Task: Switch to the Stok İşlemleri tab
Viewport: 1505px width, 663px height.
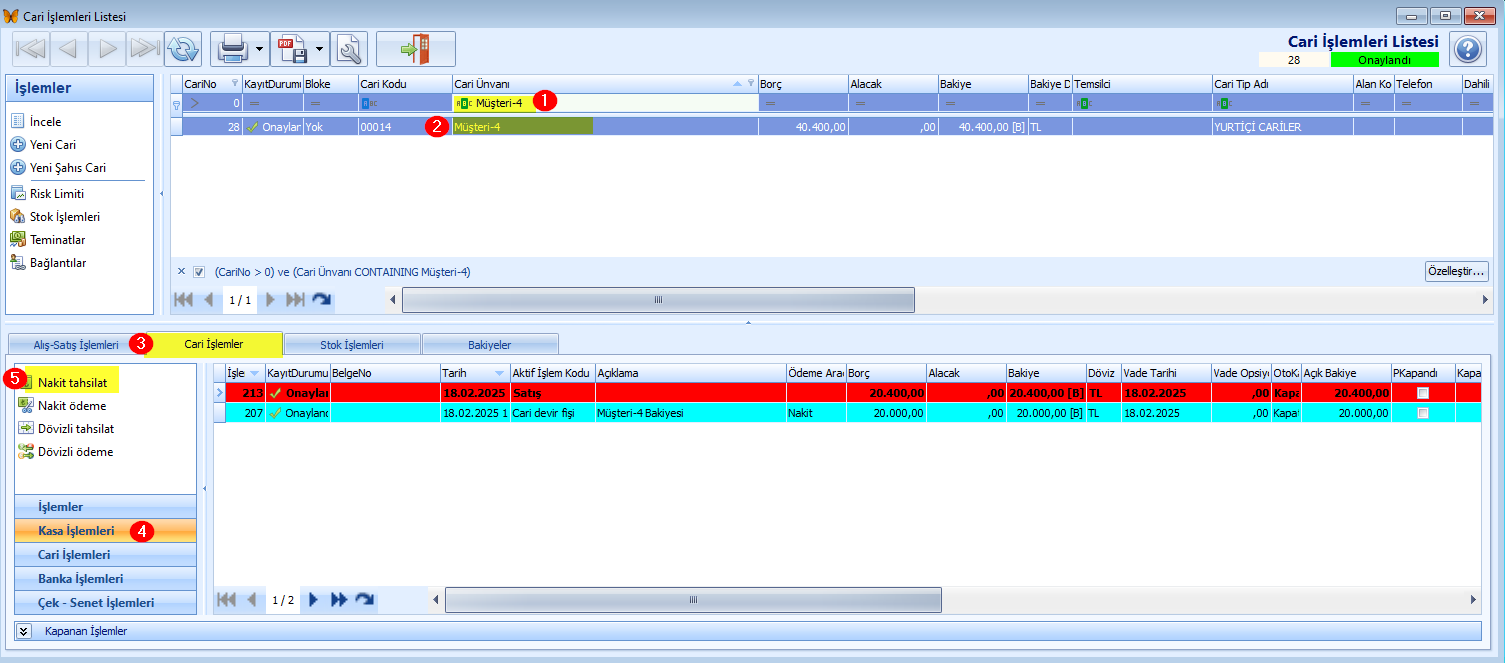Action: click(x=351, y=345)
